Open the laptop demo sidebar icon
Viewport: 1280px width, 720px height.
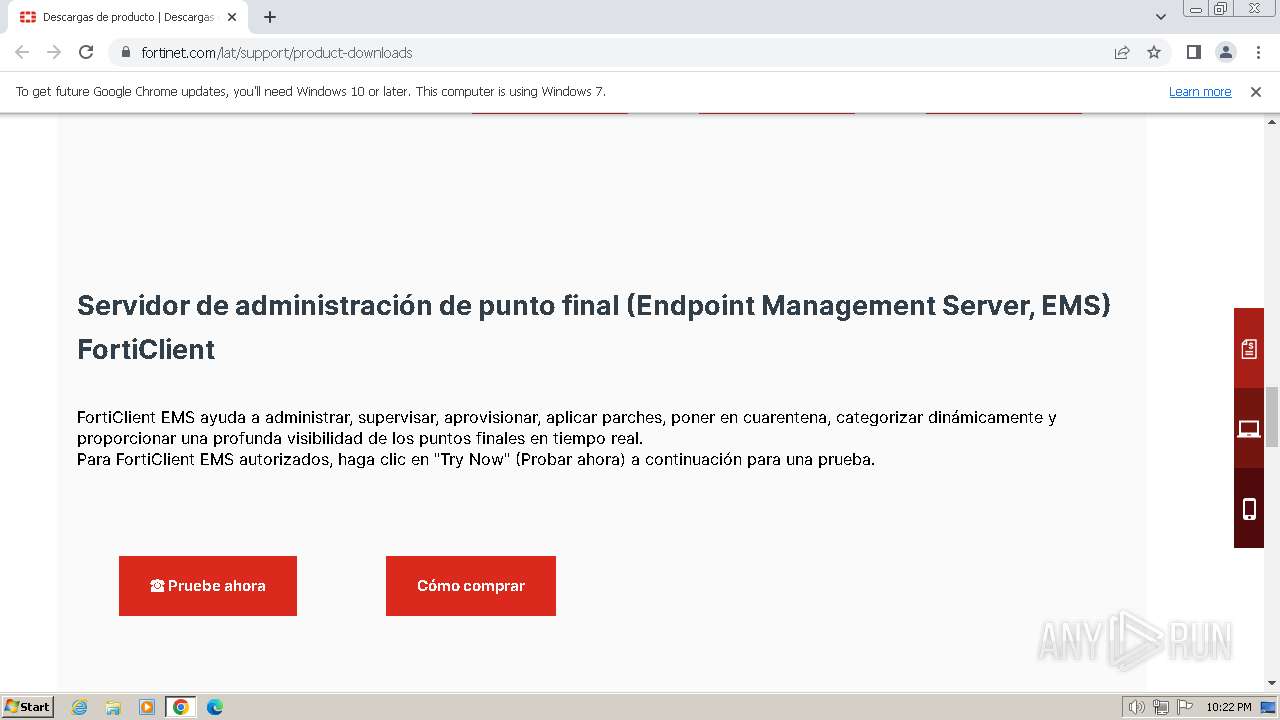point(1249,428)
